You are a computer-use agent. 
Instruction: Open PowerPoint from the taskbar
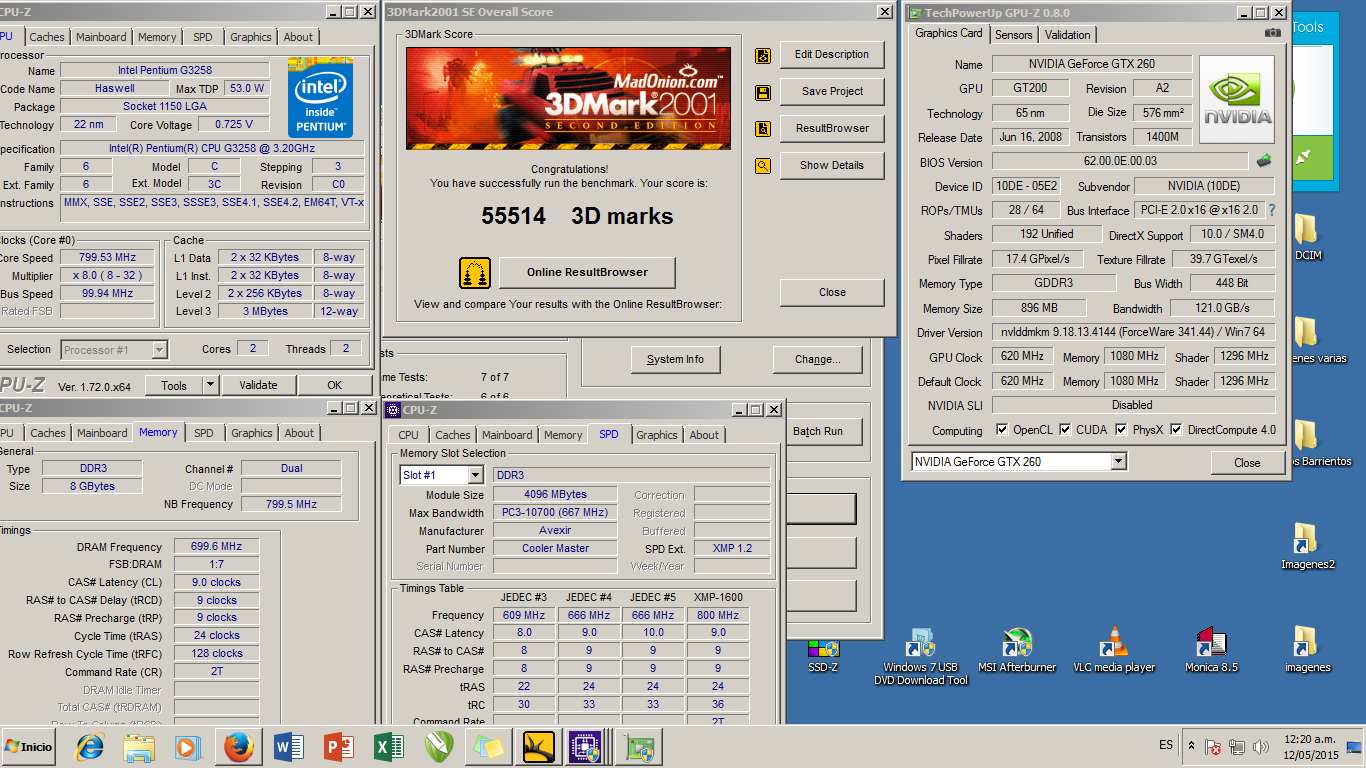(x=339, y=746)
